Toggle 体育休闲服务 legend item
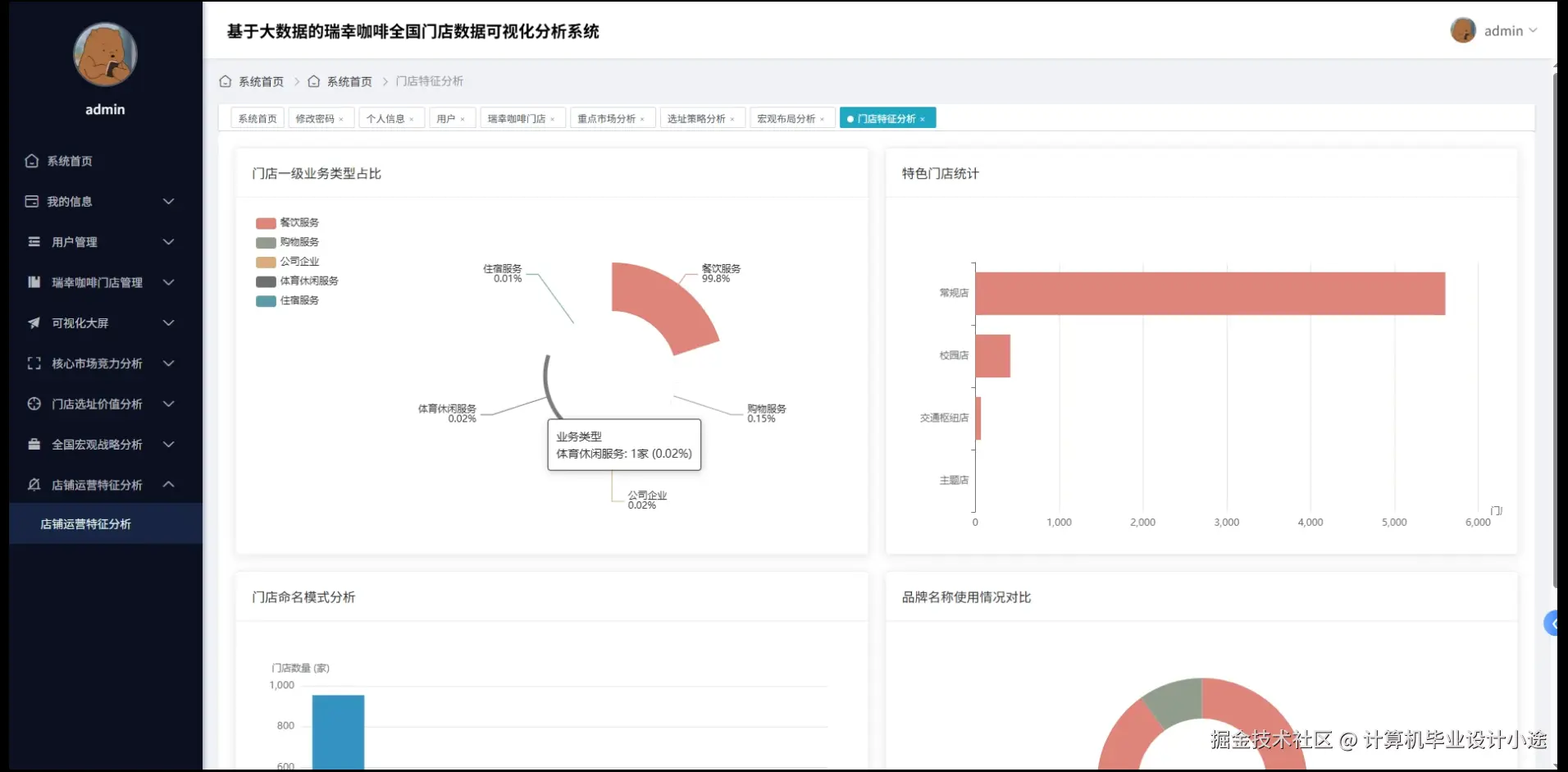This screenshot has width=1568, height=772. point(297,281)
